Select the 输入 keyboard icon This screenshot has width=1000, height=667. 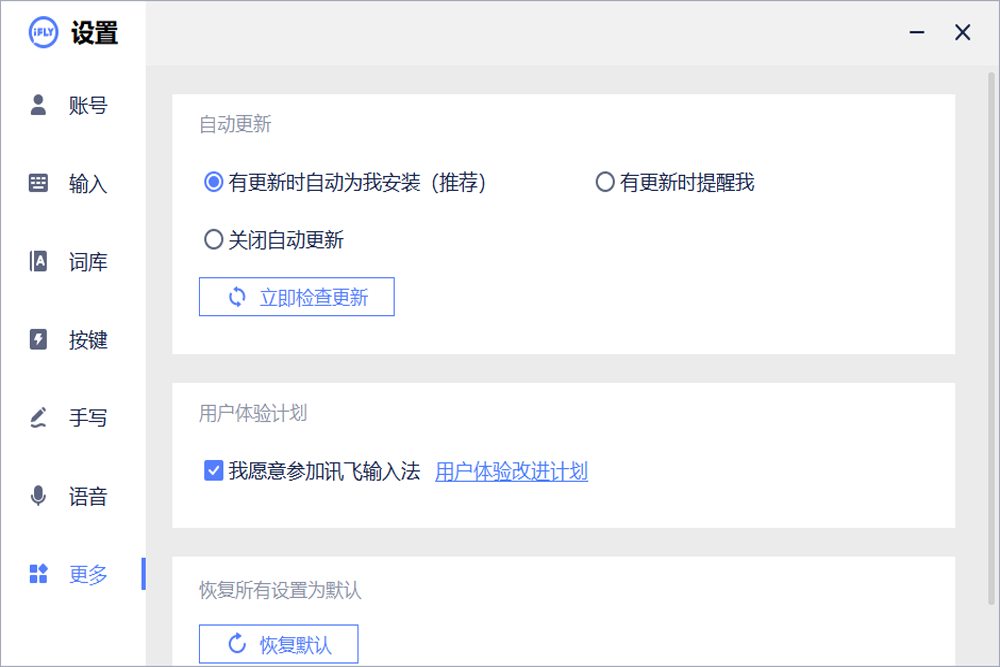coord(39,183)
